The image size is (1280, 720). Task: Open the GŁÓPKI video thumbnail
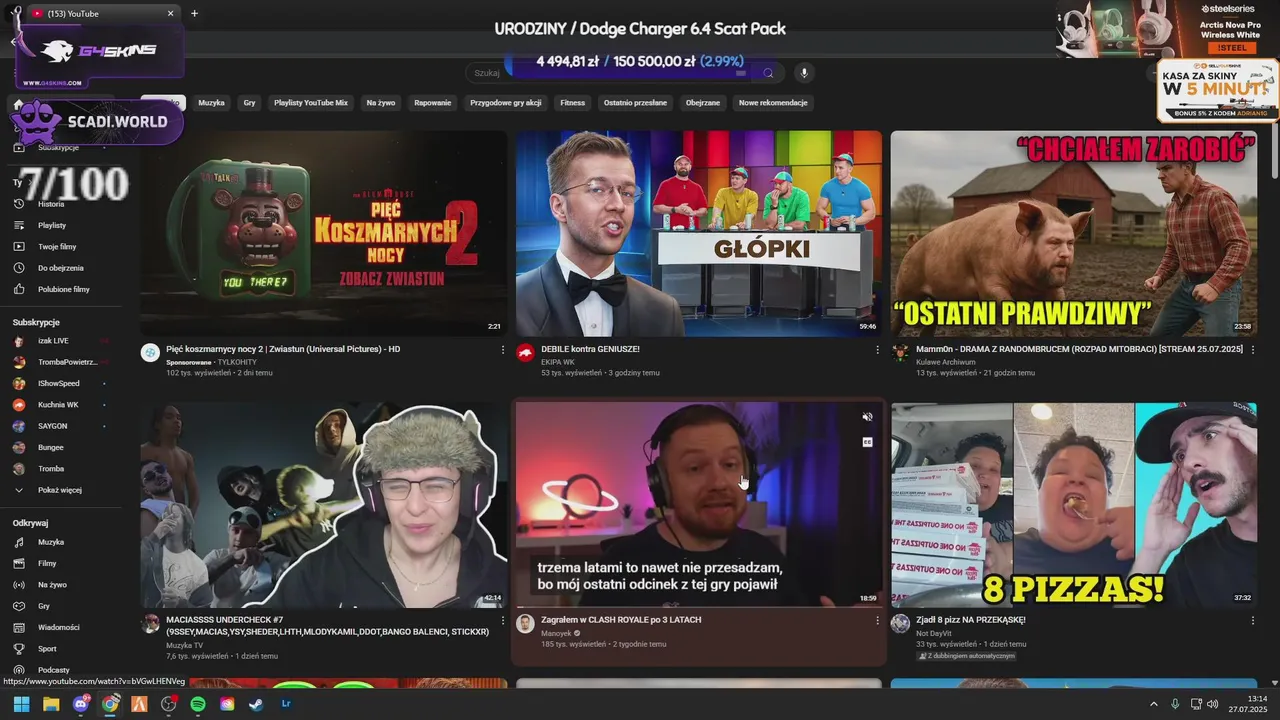click(699, 233)
